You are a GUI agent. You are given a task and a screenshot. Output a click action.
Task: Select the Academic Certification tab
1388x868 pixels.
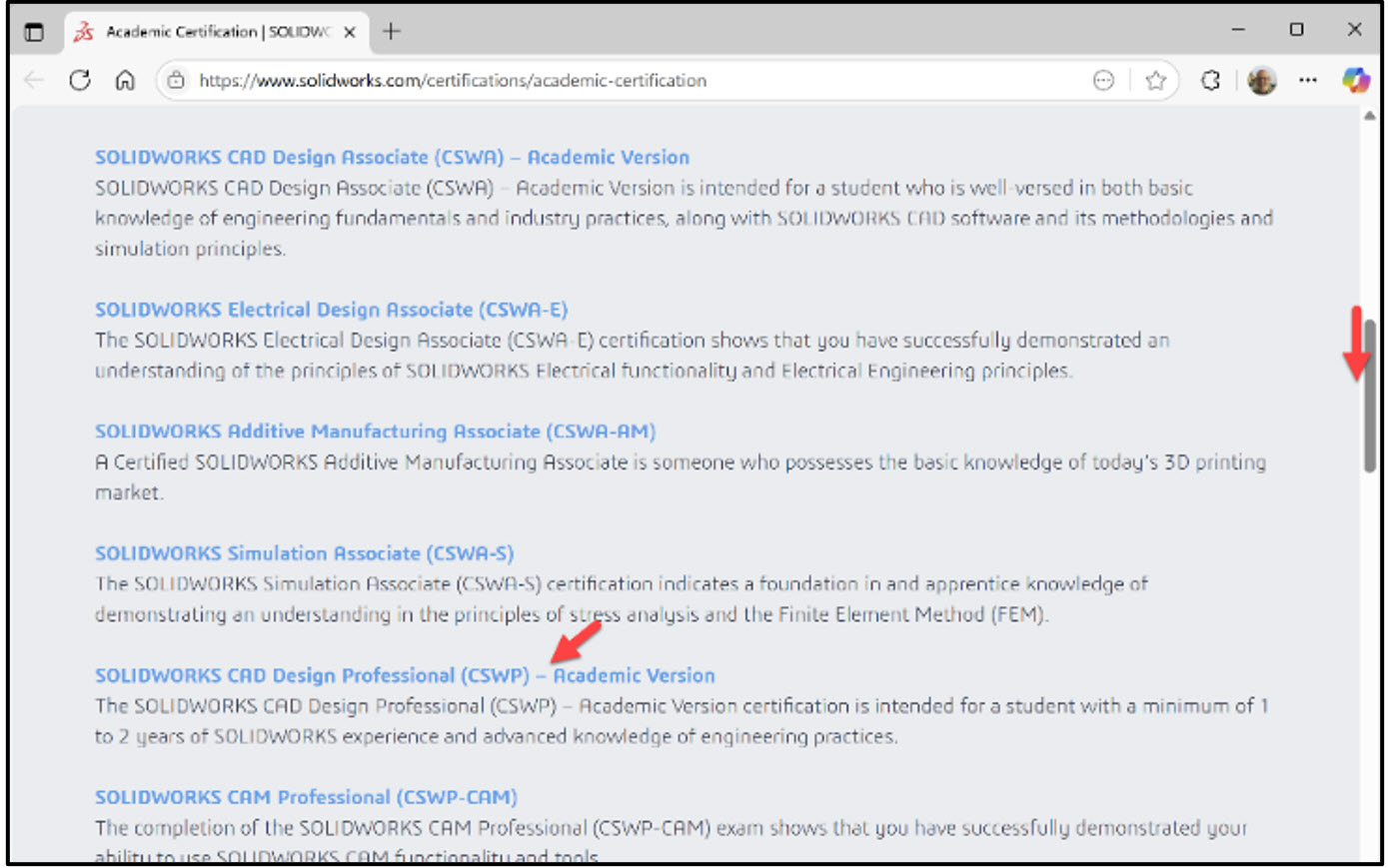coord(215,32)
